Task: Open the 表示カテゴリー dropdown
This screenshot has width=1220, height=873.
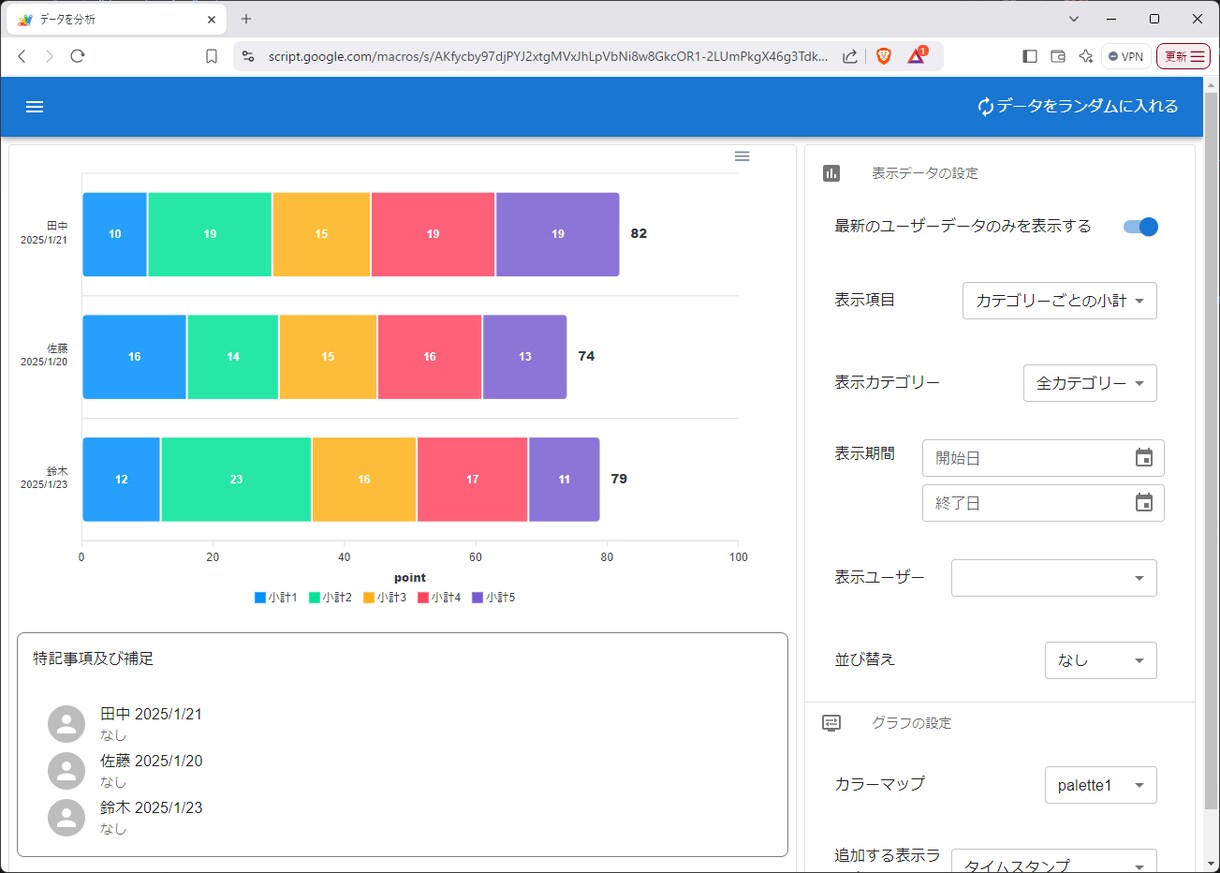Action: (1090, 383)
